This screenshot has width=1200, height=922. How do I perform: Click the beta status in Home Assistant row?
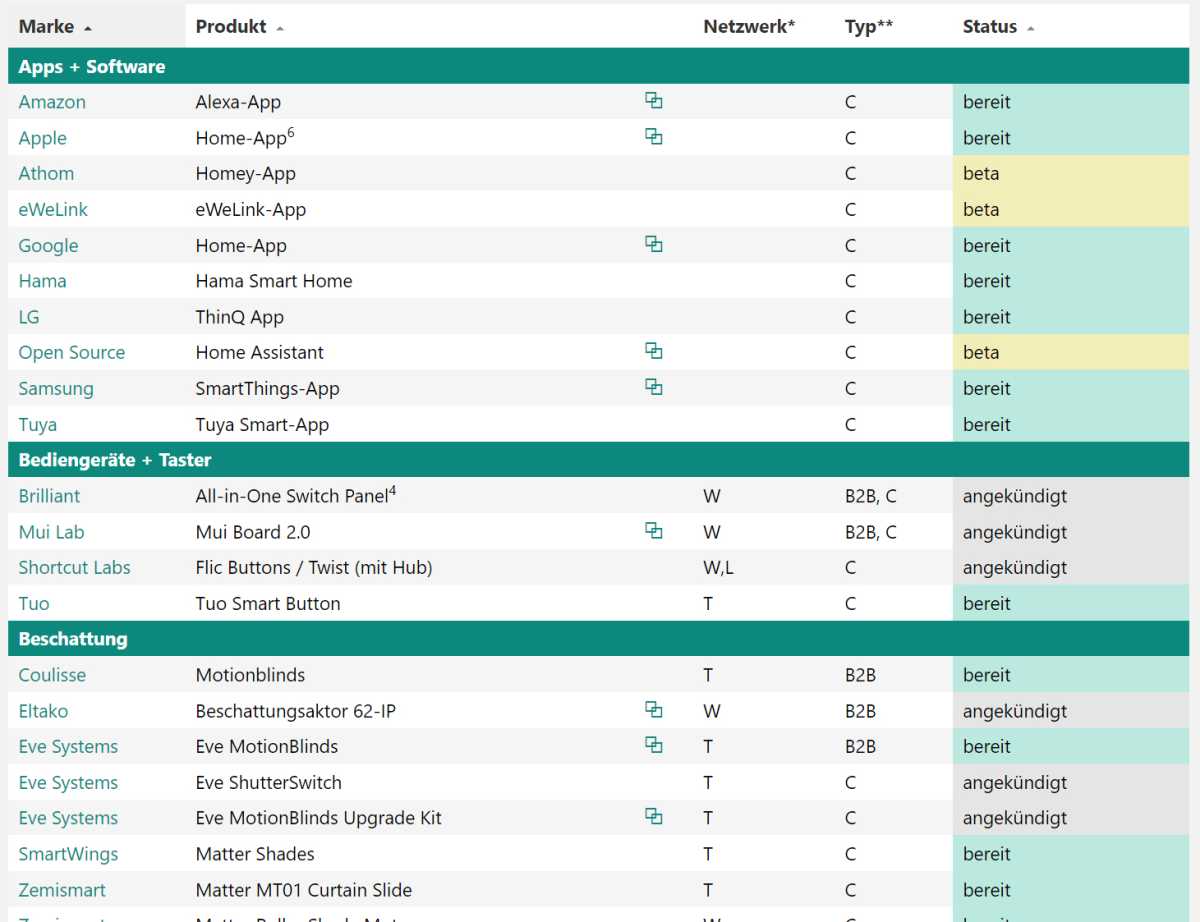(1071, 352)
